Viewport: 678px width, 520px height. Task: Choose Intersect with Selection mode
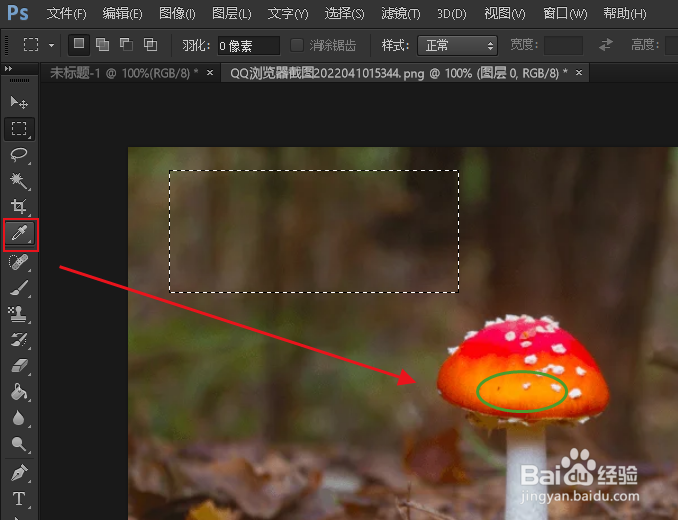tap(150, 45)
